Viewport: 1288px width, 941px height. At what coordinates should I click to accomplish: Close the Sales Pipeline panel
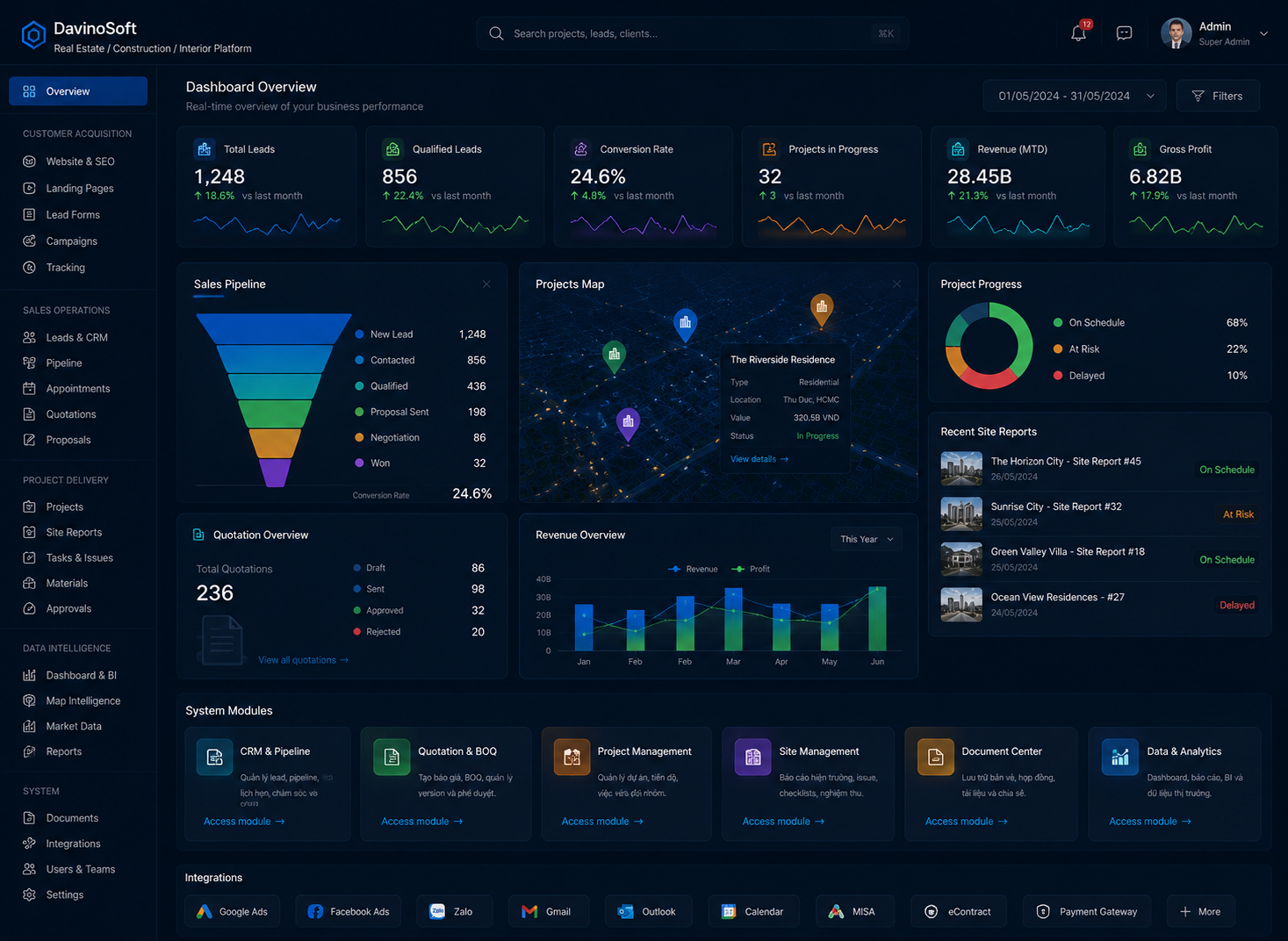pos(486,284)
